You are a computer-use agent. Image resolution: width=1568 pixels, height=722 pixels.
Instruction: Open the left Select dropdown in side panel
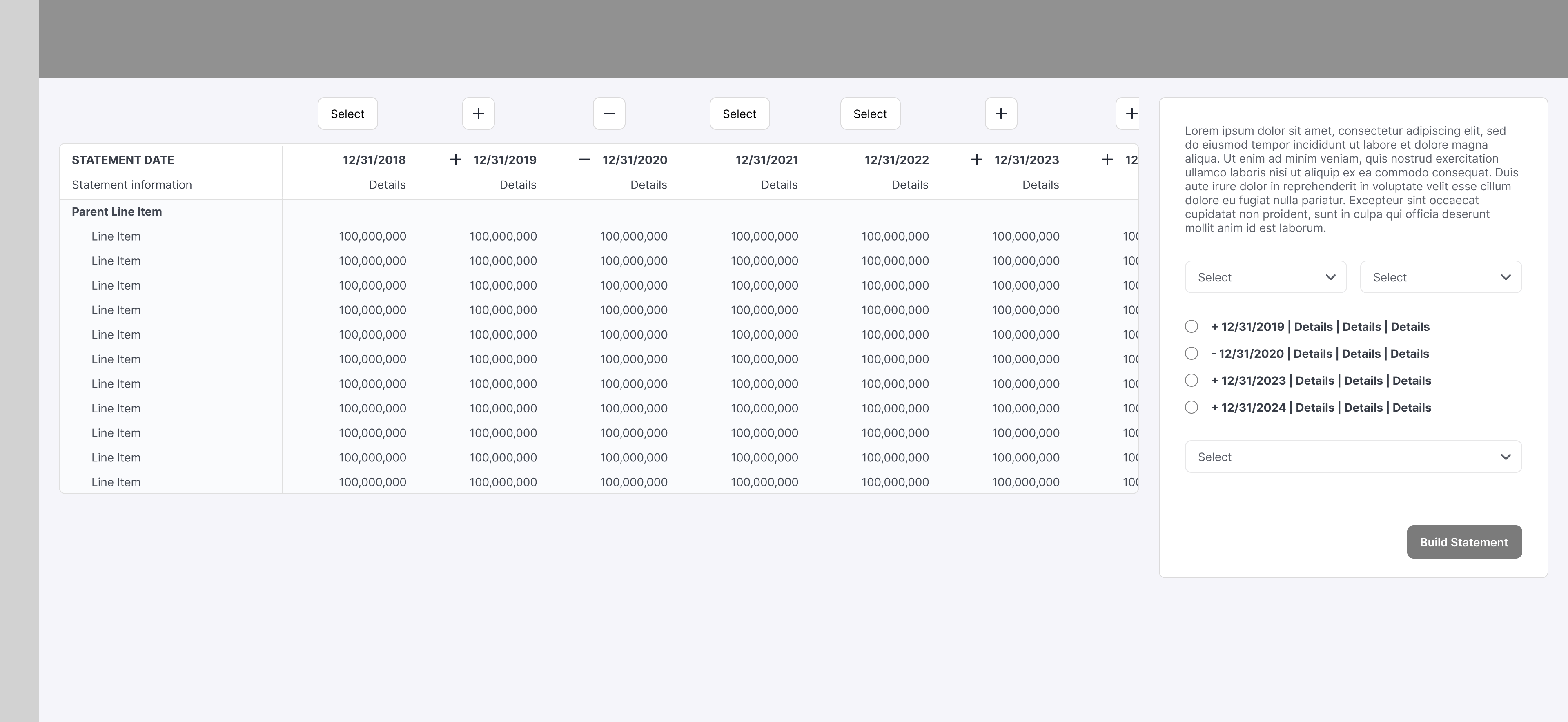coord(1265,278)
